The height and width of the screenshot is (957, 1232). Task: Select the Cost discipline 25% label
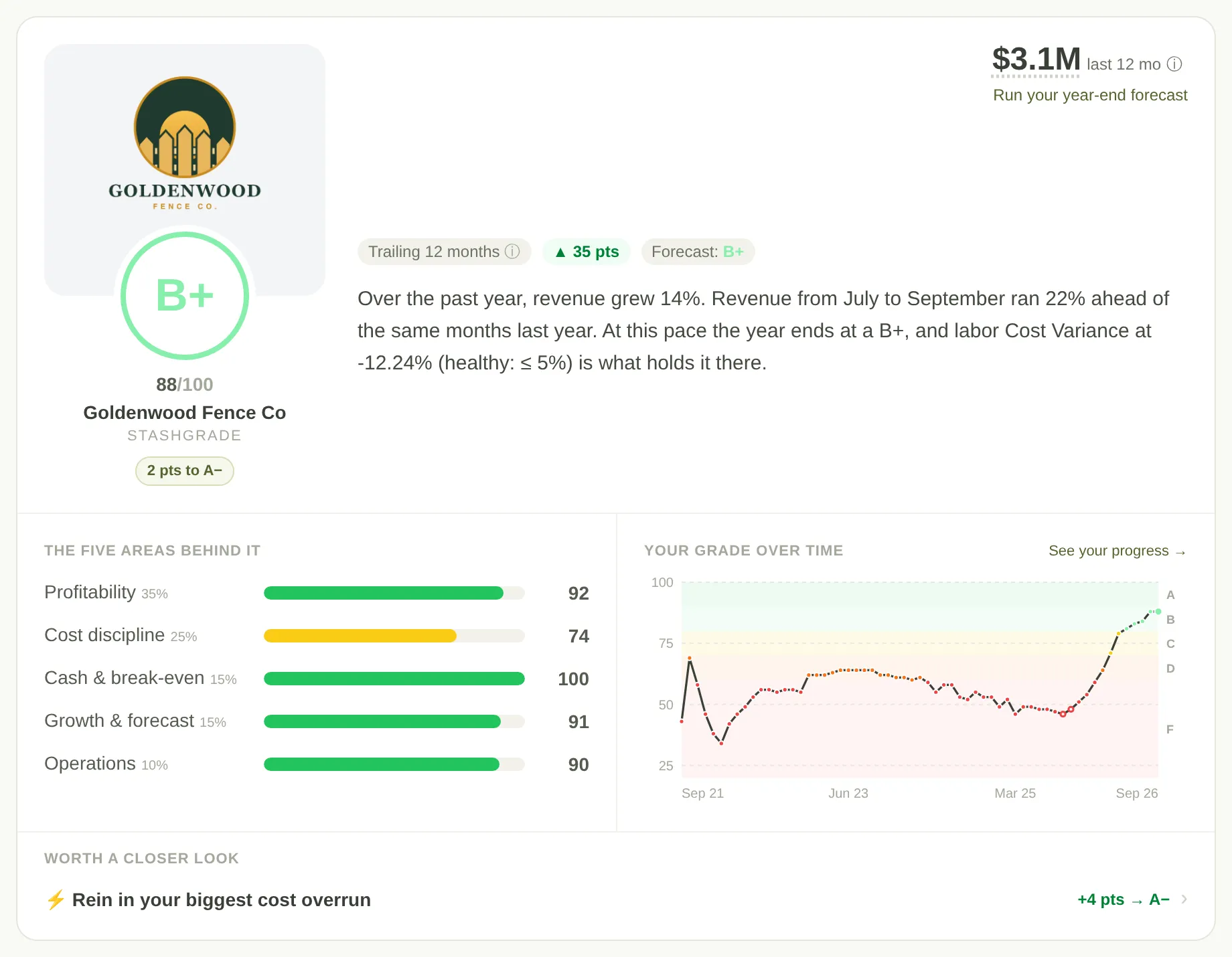pos(121,635)
